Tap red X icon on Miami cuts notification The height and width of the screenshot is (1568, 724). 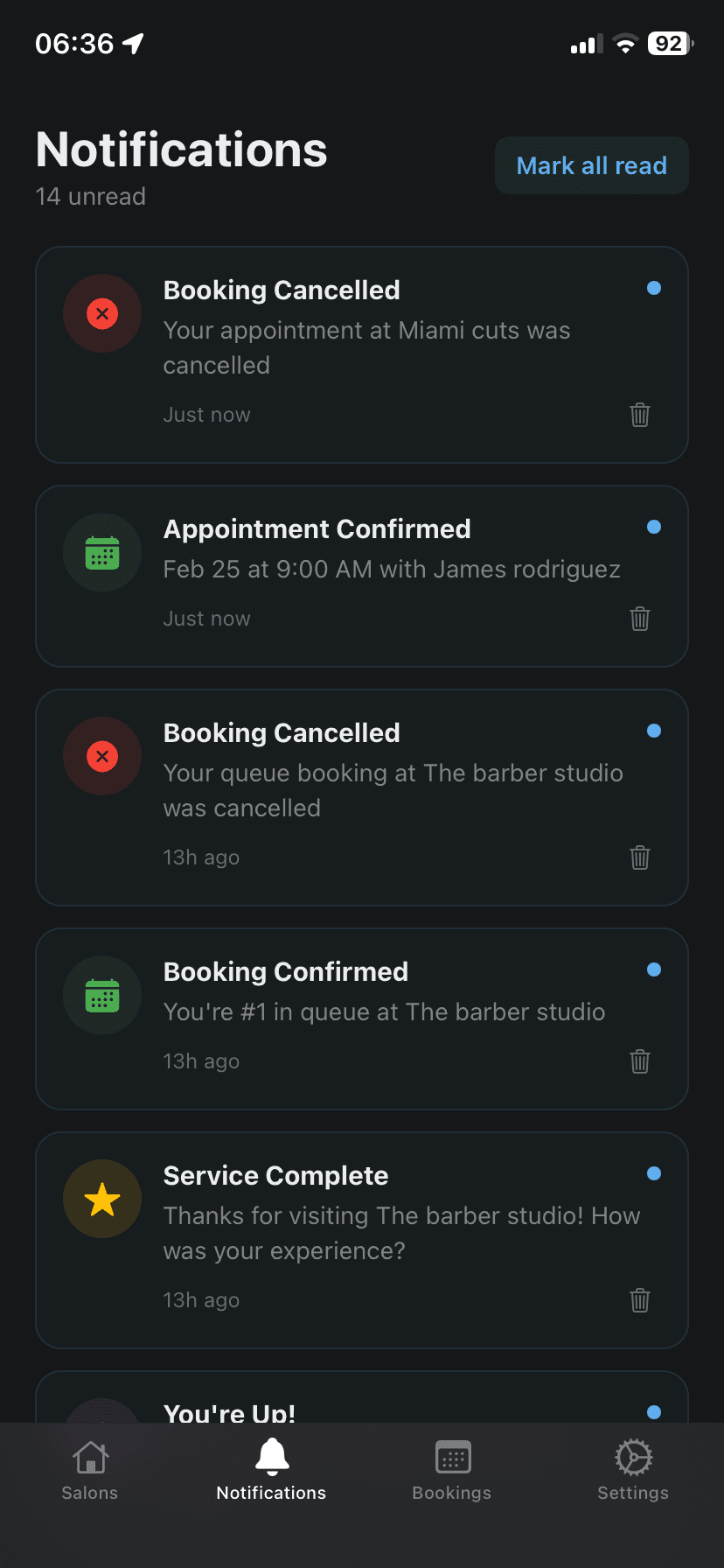point(102,313)
